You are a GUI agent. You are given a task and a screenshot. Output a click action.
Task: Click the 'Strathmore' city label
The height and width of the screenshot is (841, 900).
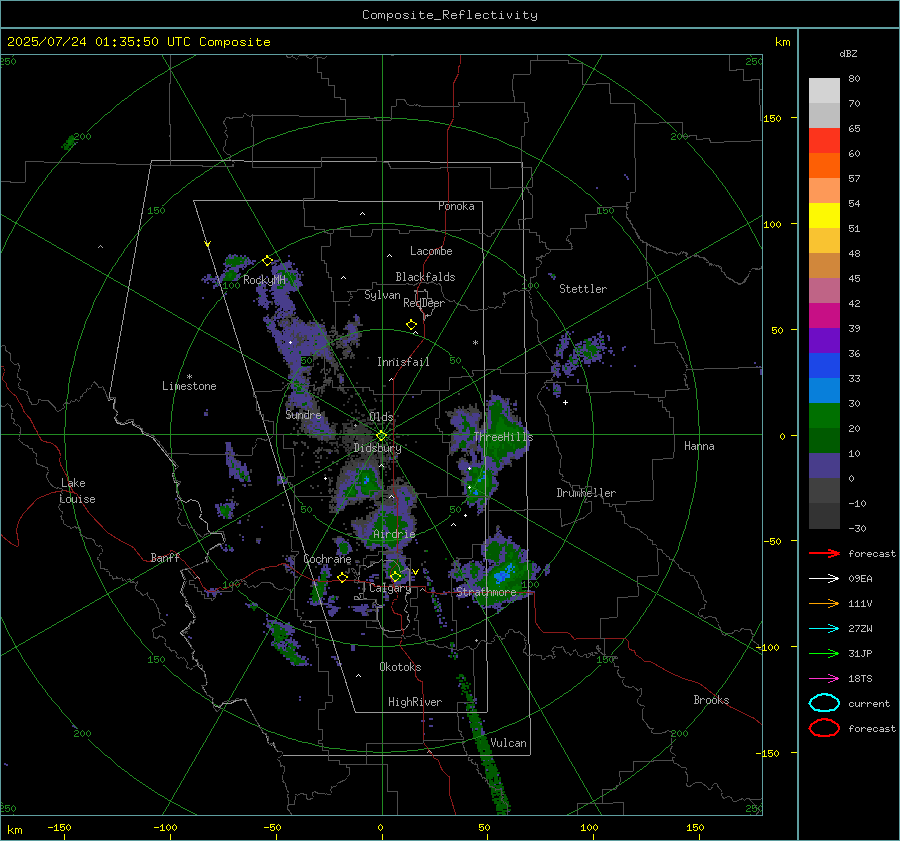pyautogui.click(x=486, y=592)
